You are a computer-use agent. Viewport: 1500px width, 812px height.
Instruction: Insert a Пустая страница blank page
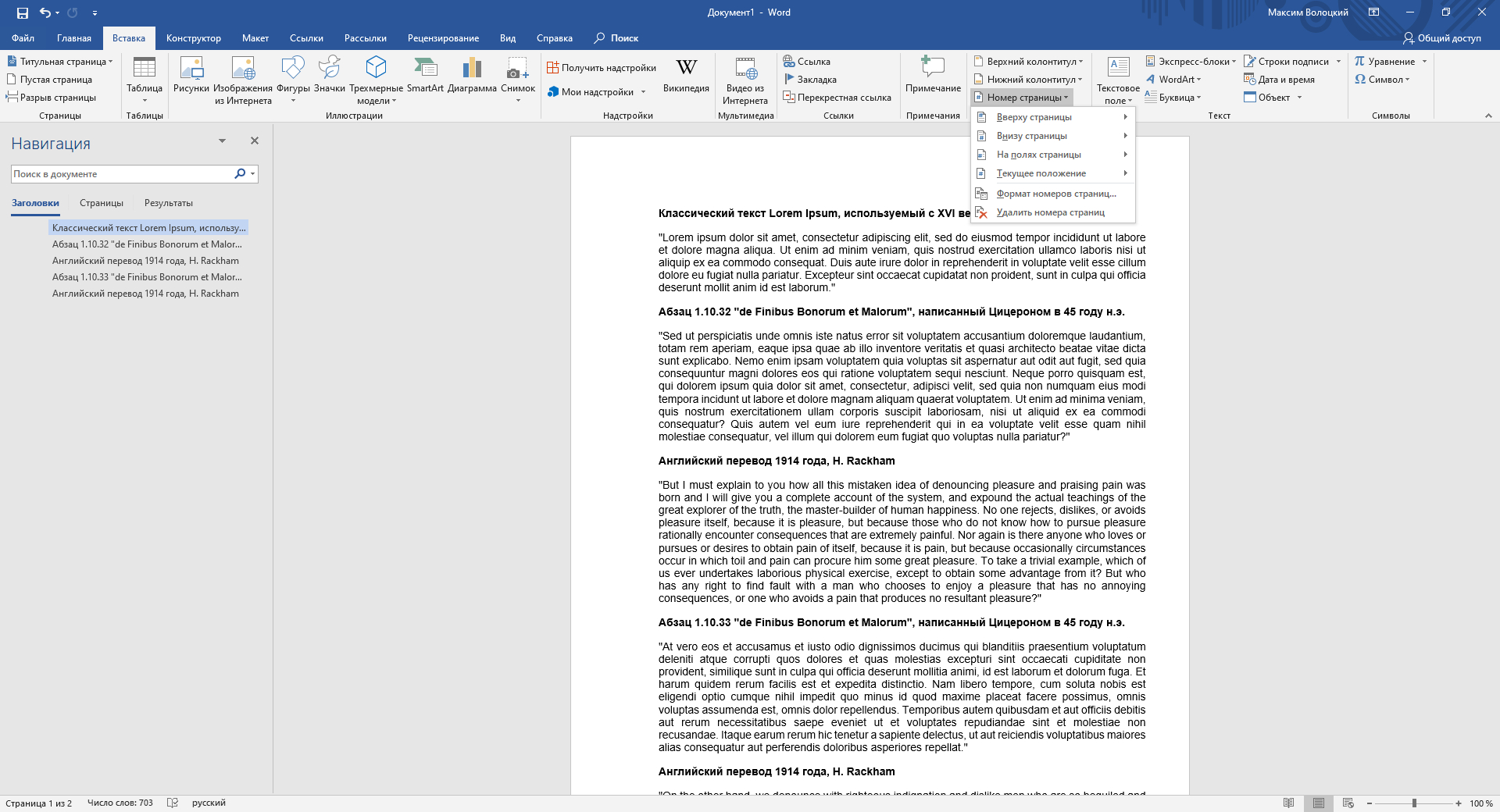(x=49, y=80)
